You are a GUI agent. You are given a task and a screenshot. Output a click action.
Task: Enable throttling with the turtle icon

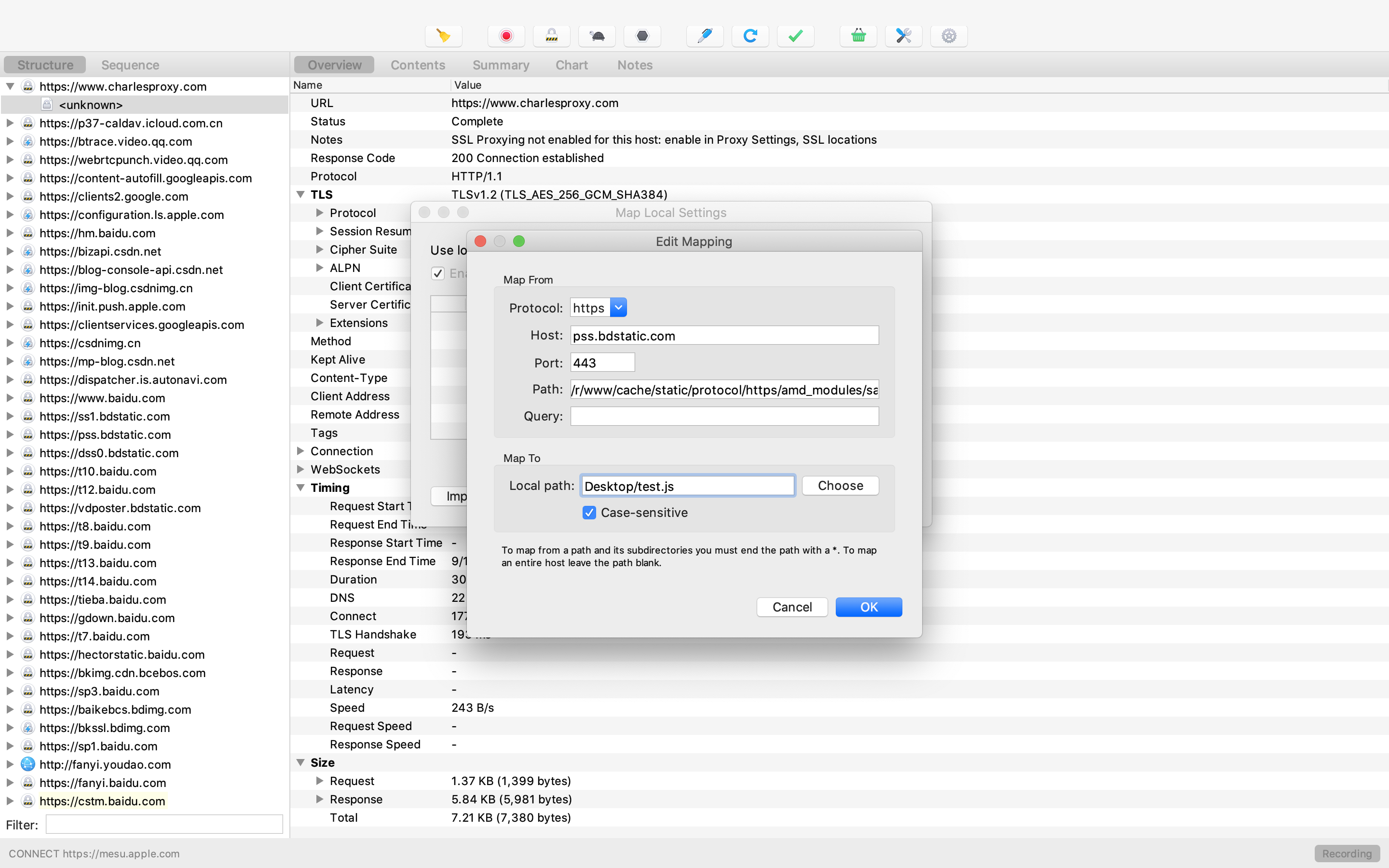pos(597,36)
